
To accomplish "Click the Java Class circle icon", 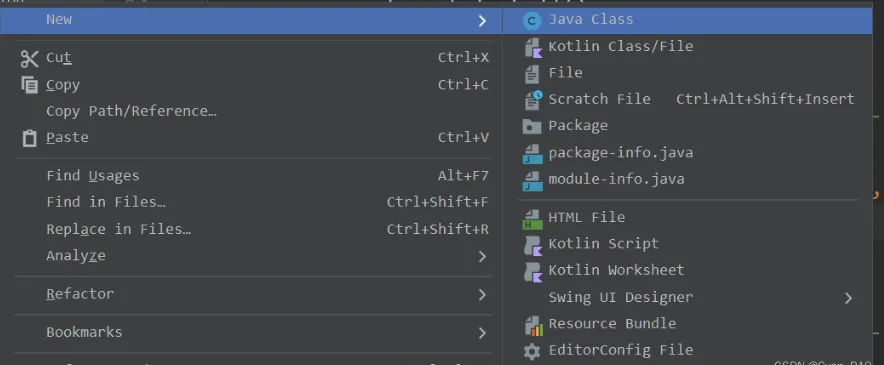I will (x=532, y=21).
